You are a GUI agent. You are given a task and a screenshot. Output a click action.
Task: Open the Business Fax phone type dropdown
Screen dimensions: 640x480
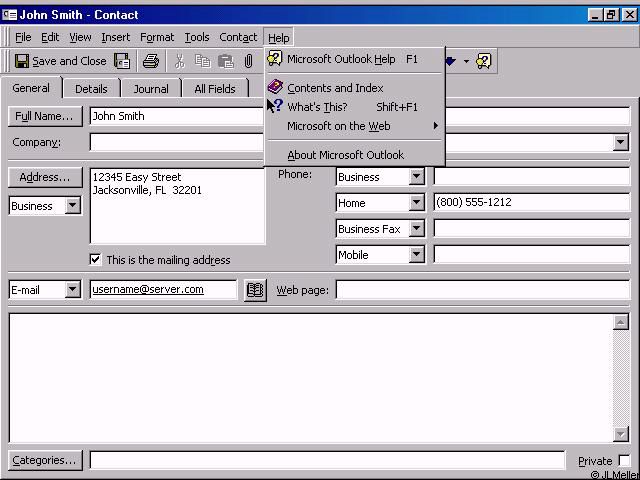(x=416, y=229)
